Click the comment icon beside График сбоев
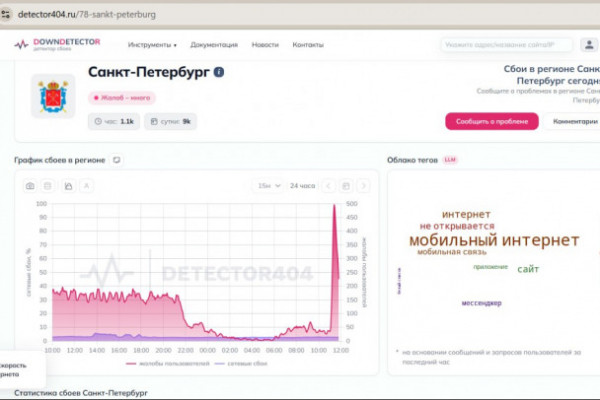 (x=117, y=160)
